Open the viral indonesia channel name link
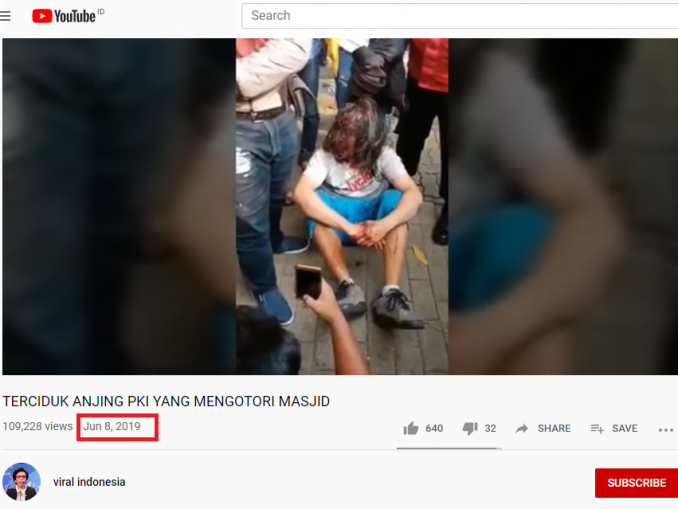Viewport: 678px width, 509px height. [89, 482]
